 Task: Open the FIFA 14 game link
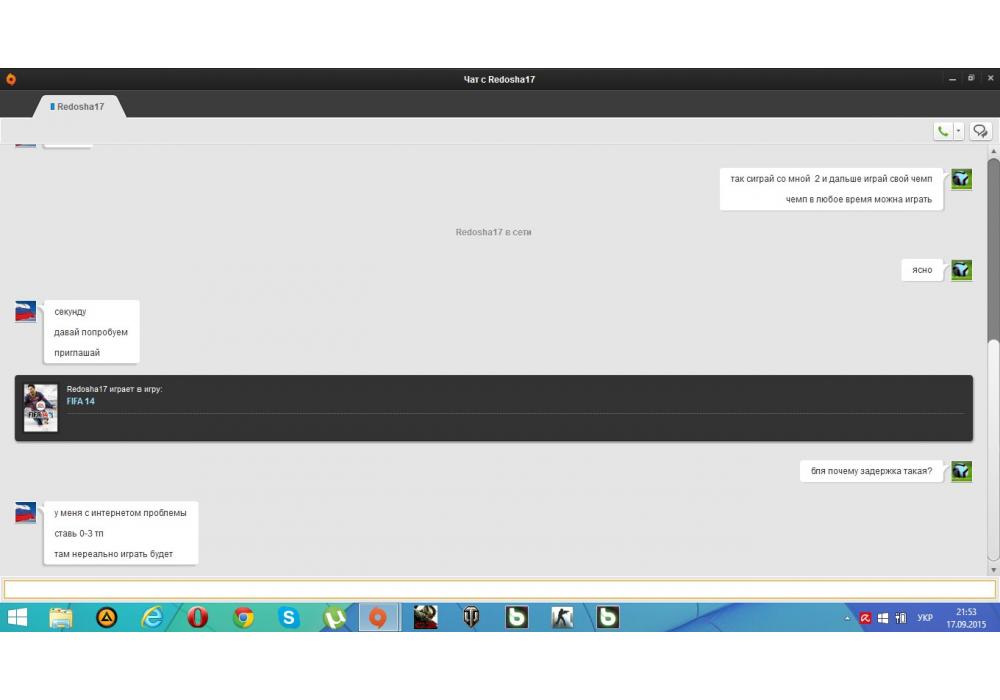(x=80, y=401)
